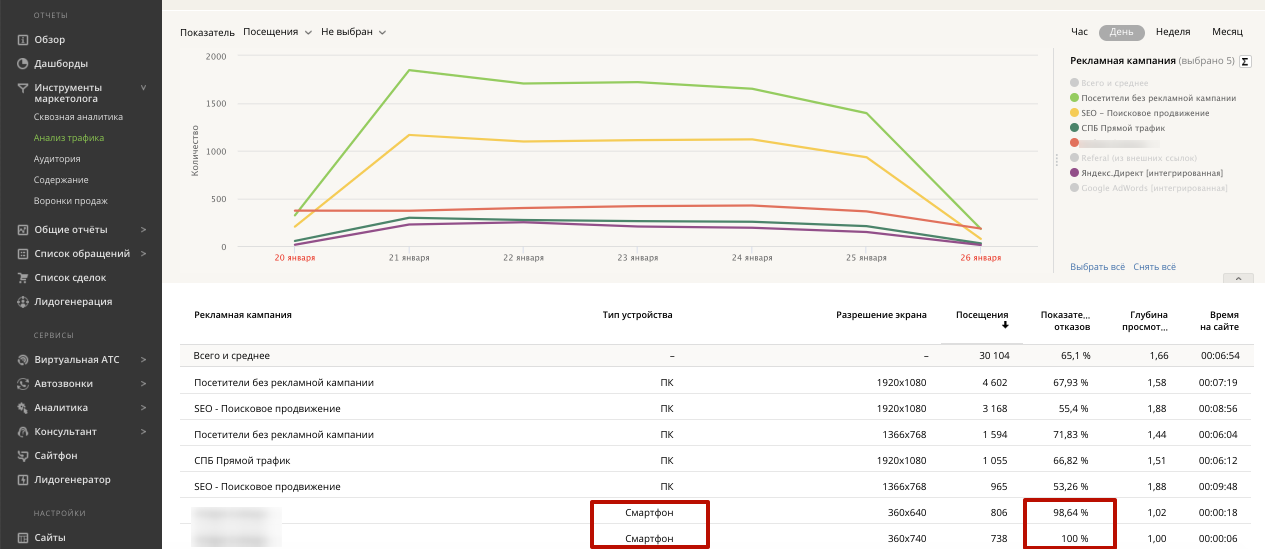
Task: Select the Инструменты маркетолога funnel icon
Action: point(22,88)
